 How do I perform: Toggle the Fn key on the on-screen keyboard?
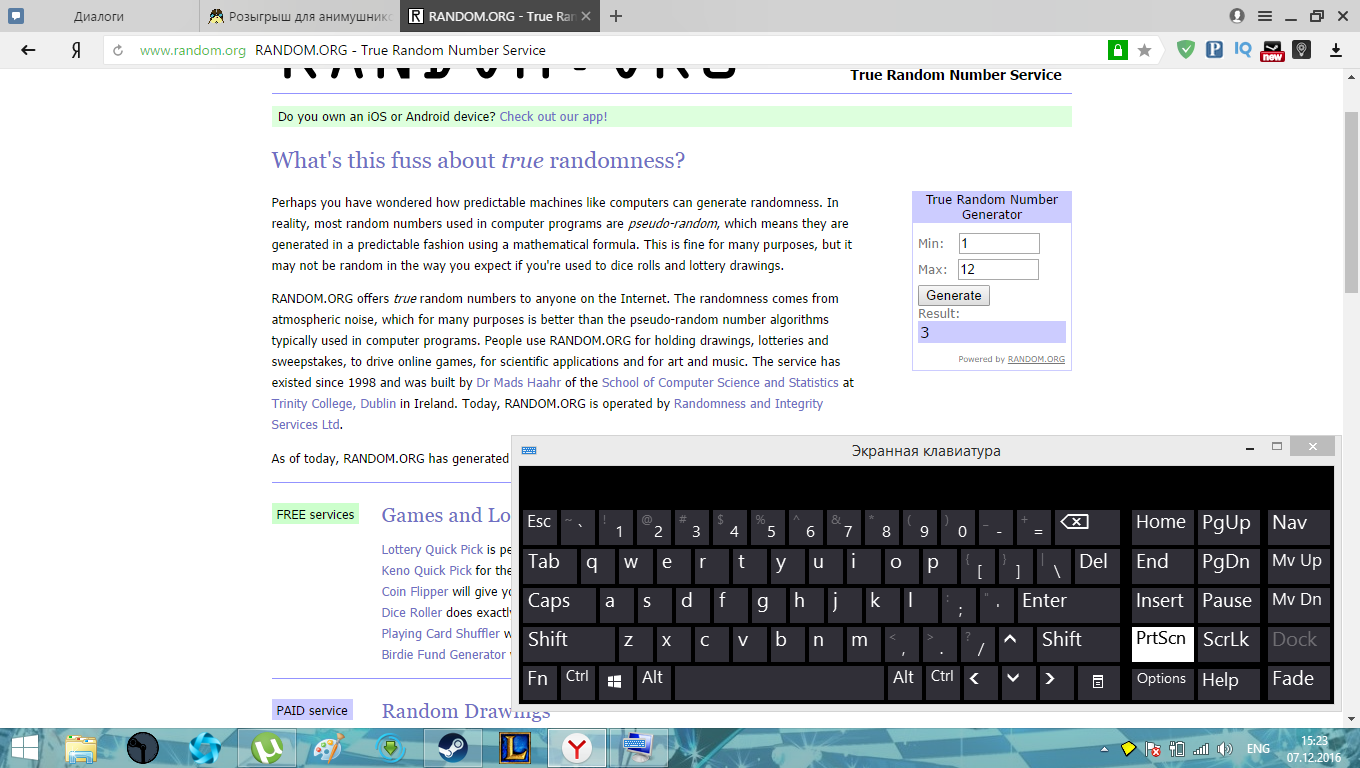point(539,683)
